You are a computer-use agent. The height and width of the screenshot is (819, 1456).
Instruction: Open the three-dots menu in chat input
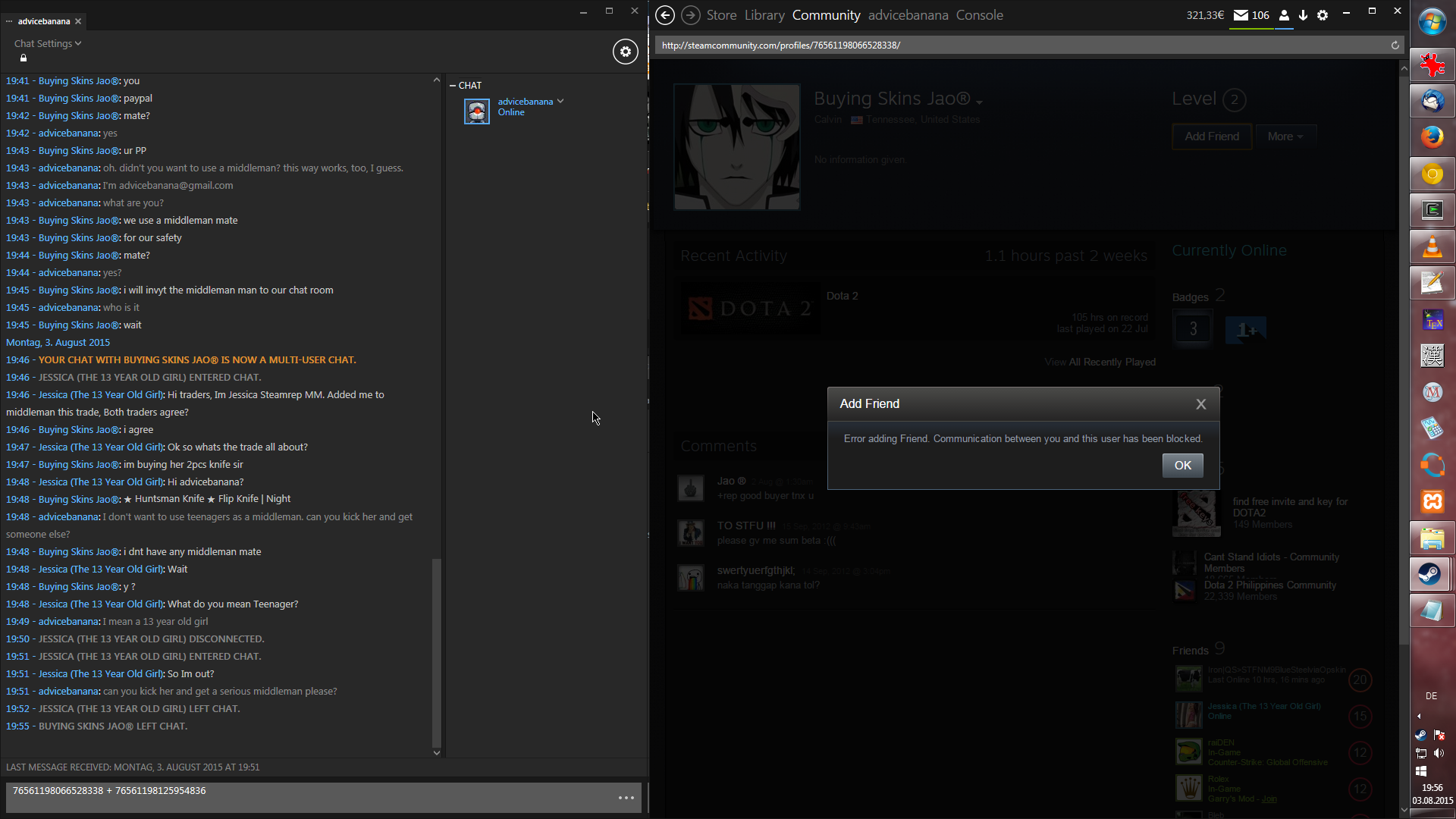pos(626,798)
